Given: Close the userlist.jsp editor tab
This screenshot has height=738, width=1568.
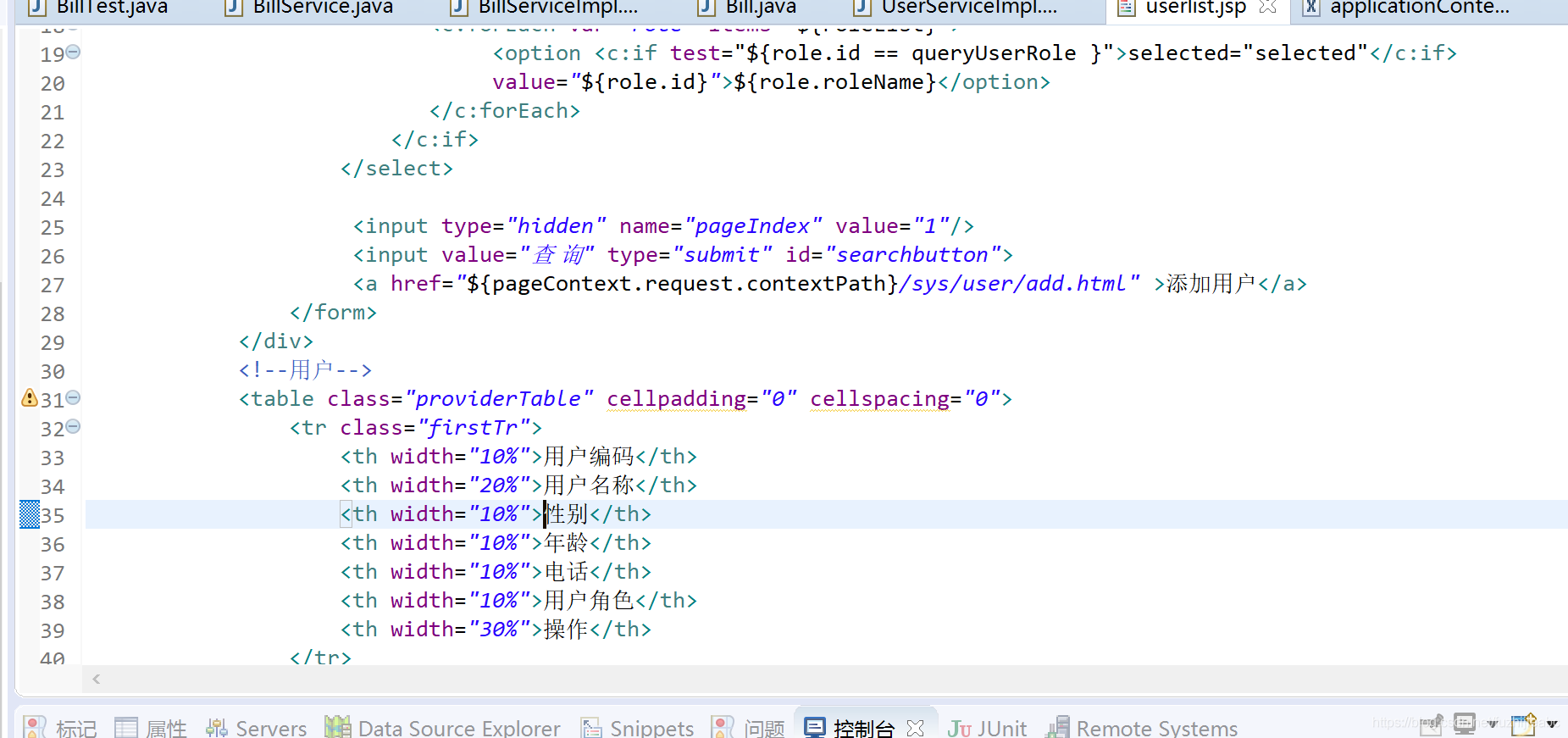Looking at the screenshot, I should (1267, 8).
